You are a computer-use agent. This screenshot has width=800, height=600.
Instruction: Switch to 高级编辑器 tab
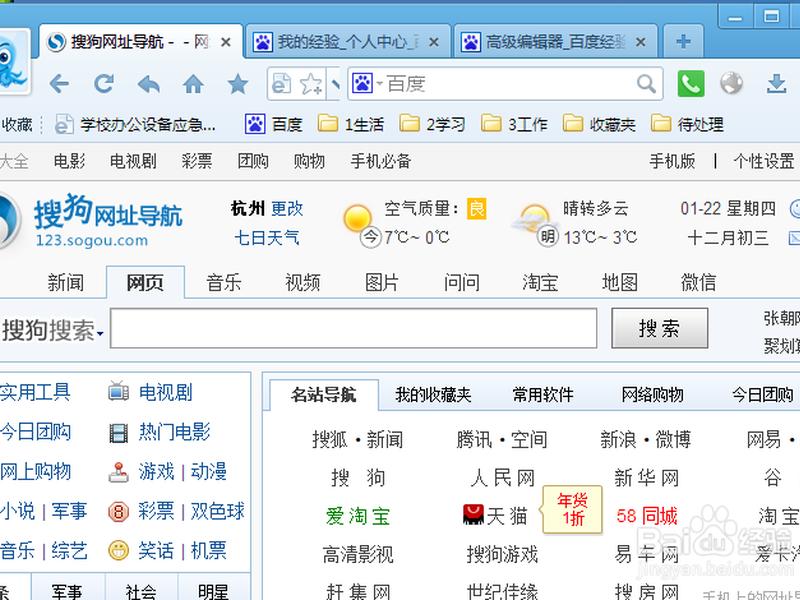tap(555, 42)
